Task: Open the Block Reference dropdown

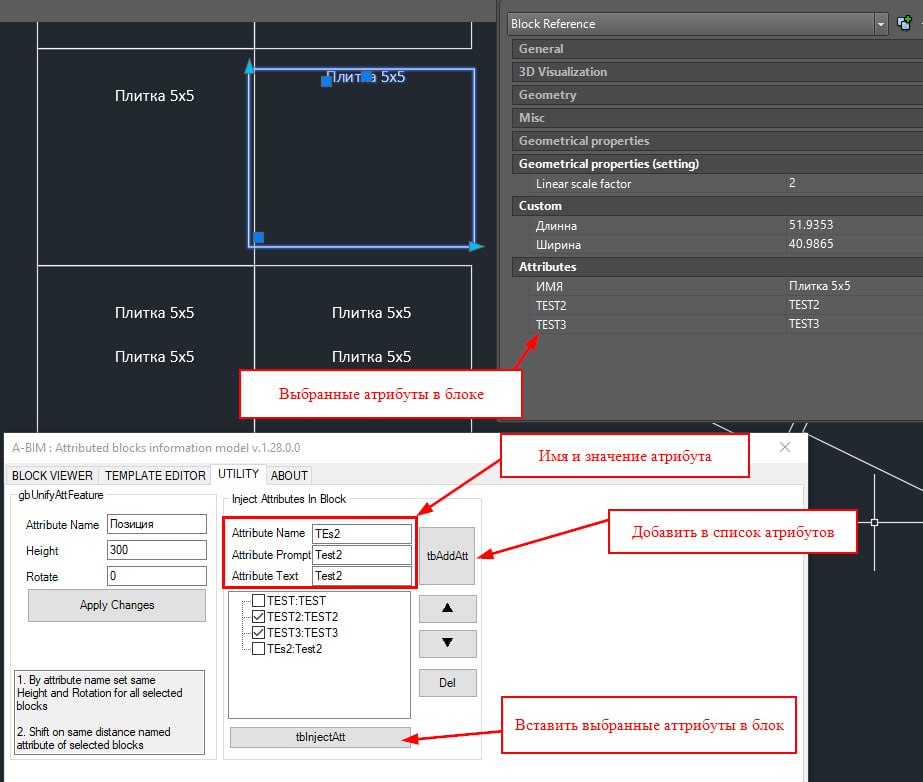Action: pyautogui.click(x=880, y=24)
